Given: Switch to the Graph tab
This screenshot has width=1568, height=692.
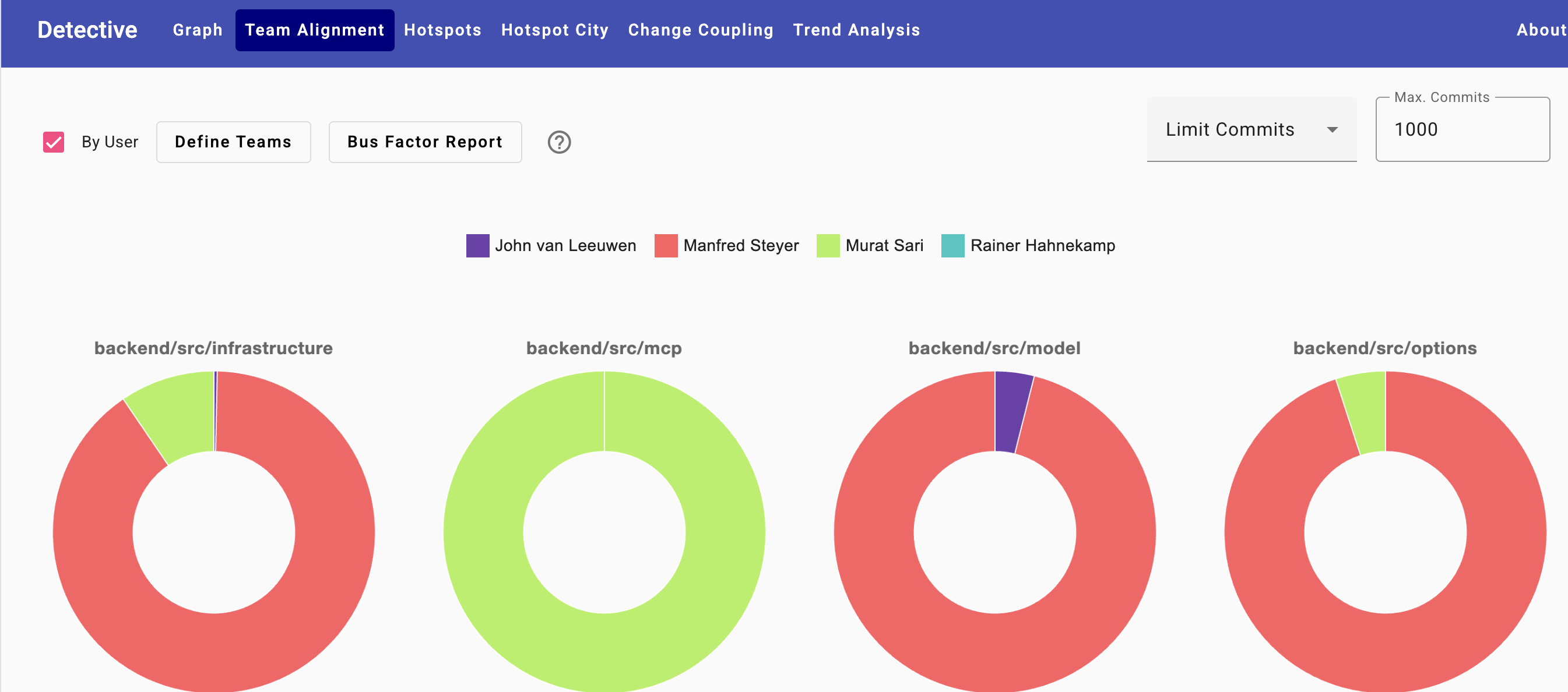Looking at the screenshot, I should (197, 30).
